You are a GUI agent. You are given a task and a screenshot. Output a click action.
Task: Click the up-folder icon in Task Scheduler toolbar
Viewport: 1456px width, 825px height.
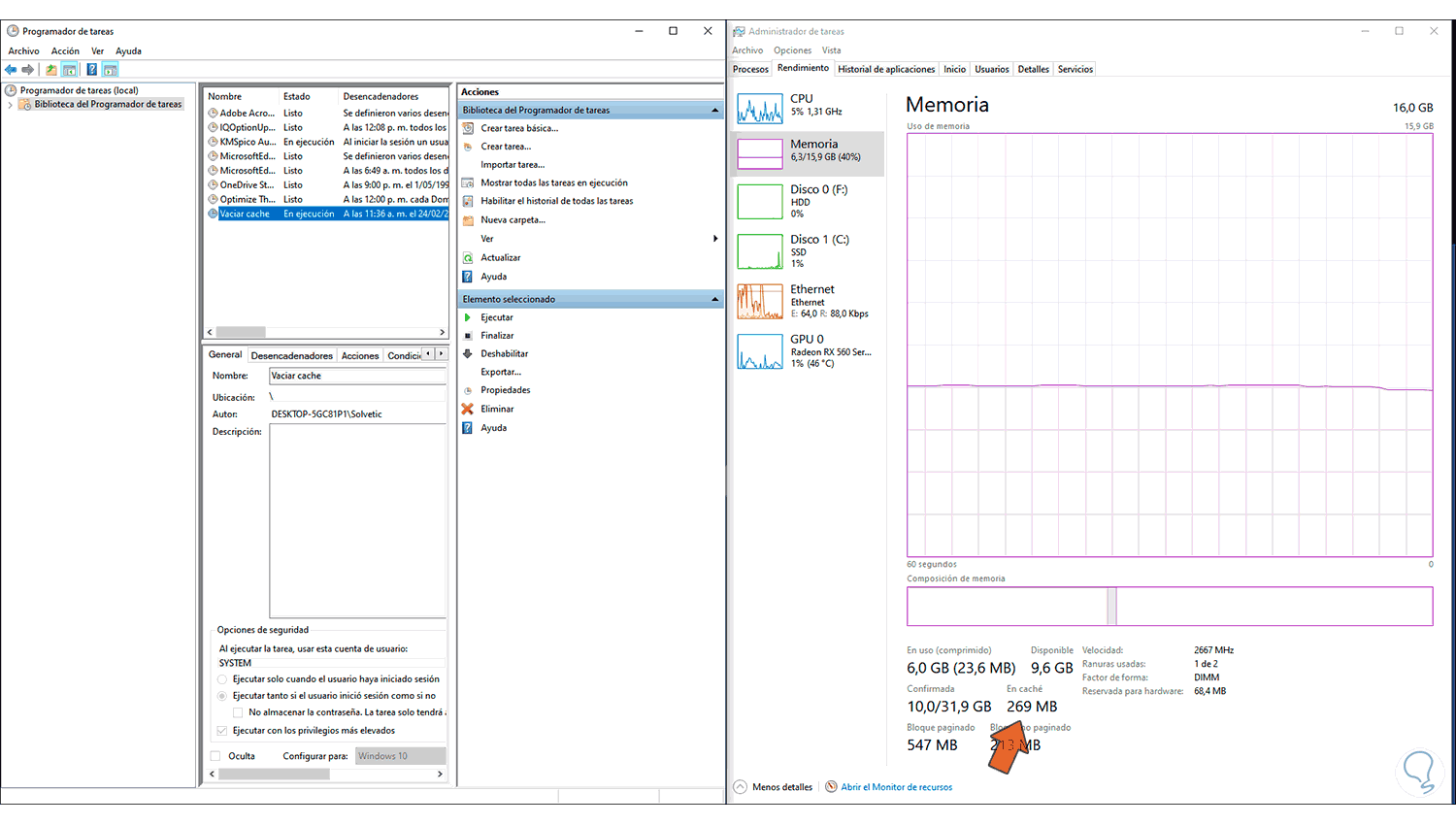click(51, 70)
